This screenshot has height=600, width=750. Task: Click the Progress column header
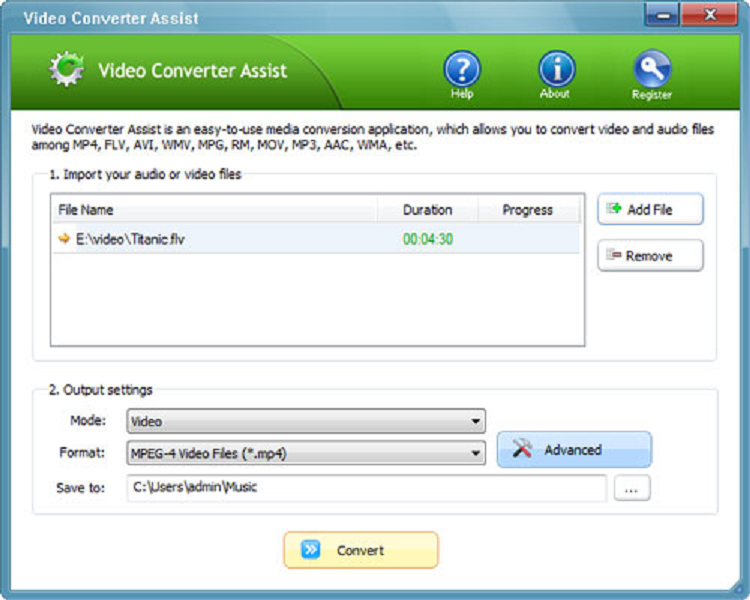coord(528,210)
